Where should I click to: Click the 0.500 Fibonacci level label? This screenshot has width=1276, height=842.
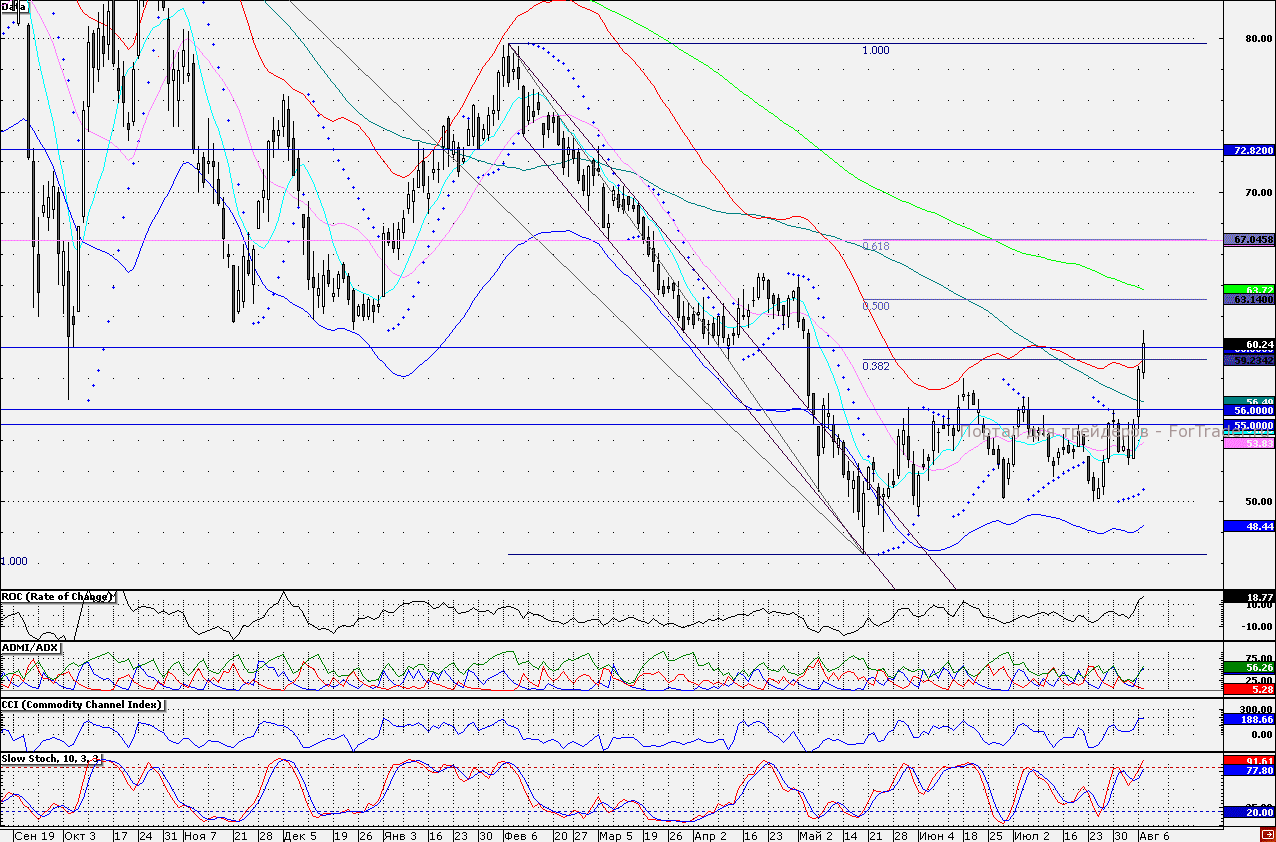tap(875, 306)
